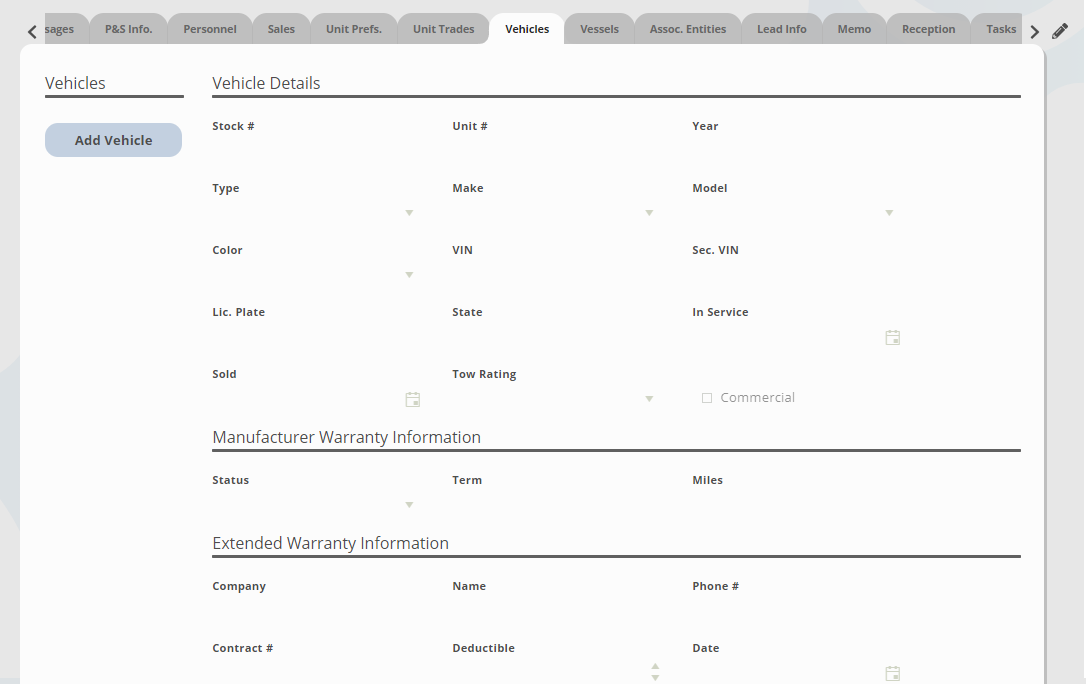This screenshot has width=1086, height=684.
Task: Switch to the Vessels tab
Action: 598,28
